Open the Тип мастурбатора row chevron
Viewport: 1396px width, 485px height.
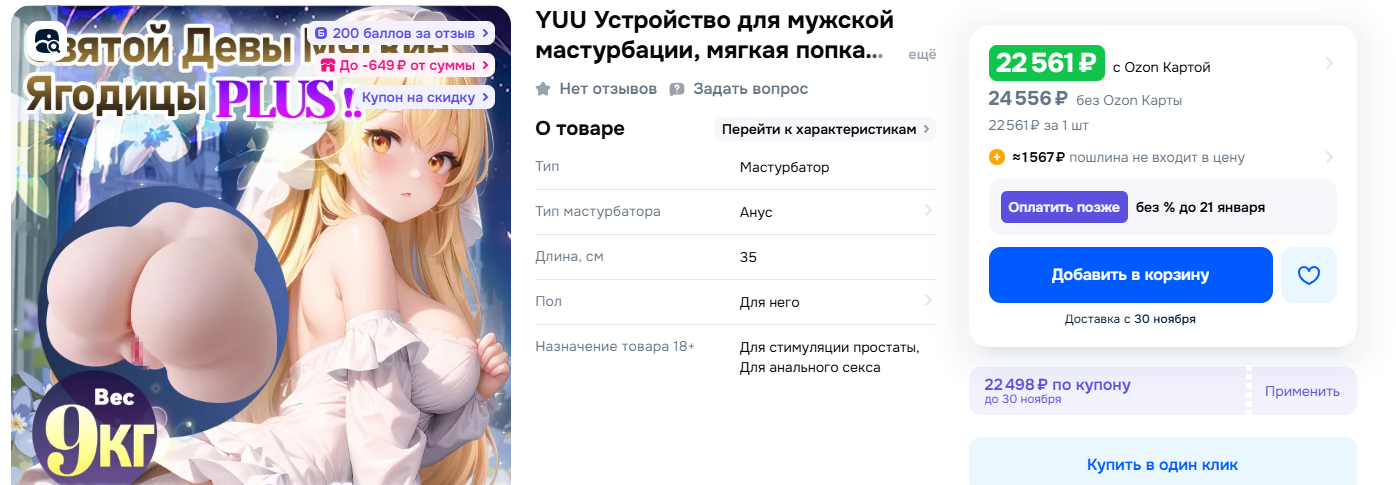coord(928,211)
